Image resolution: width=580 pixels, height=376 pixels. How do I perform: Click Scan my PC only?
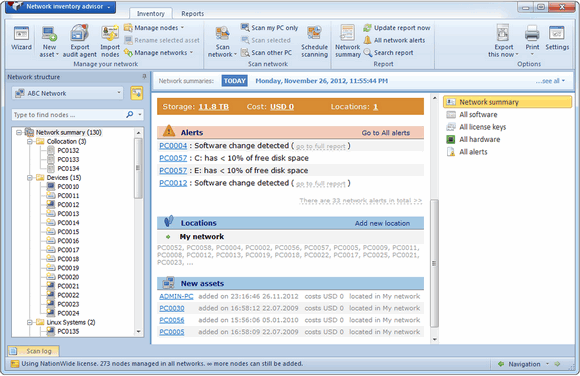(269, 28)
